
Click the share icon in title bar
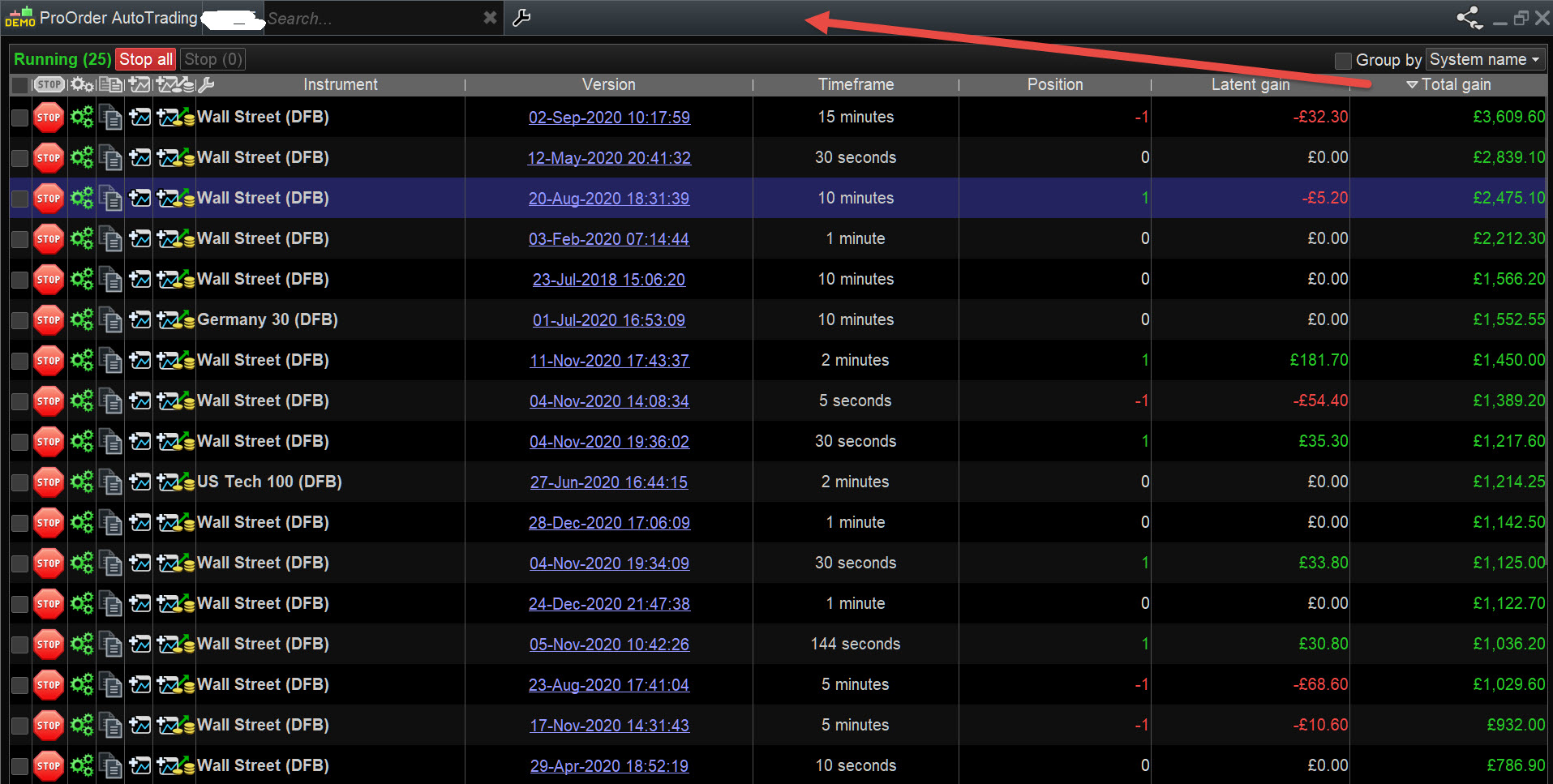(1469, 18)
